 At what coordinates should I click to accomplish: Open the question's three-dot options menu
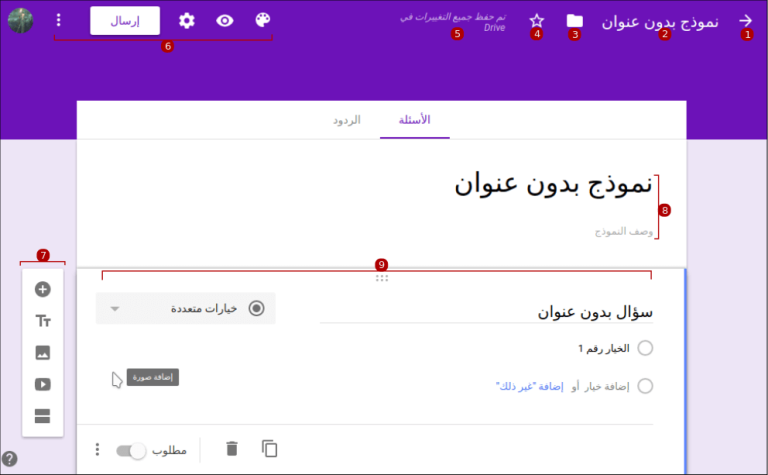[x=97, y=450]
